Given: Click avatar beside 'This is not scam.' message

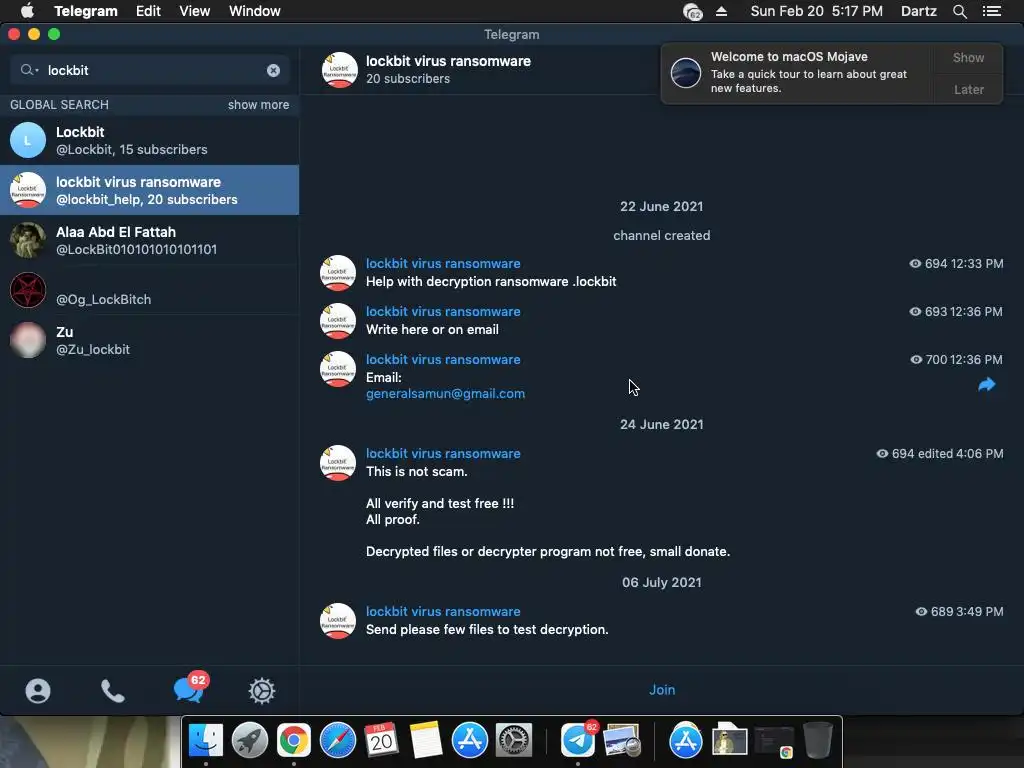Looking at the screenshot, I should (338, 463).
